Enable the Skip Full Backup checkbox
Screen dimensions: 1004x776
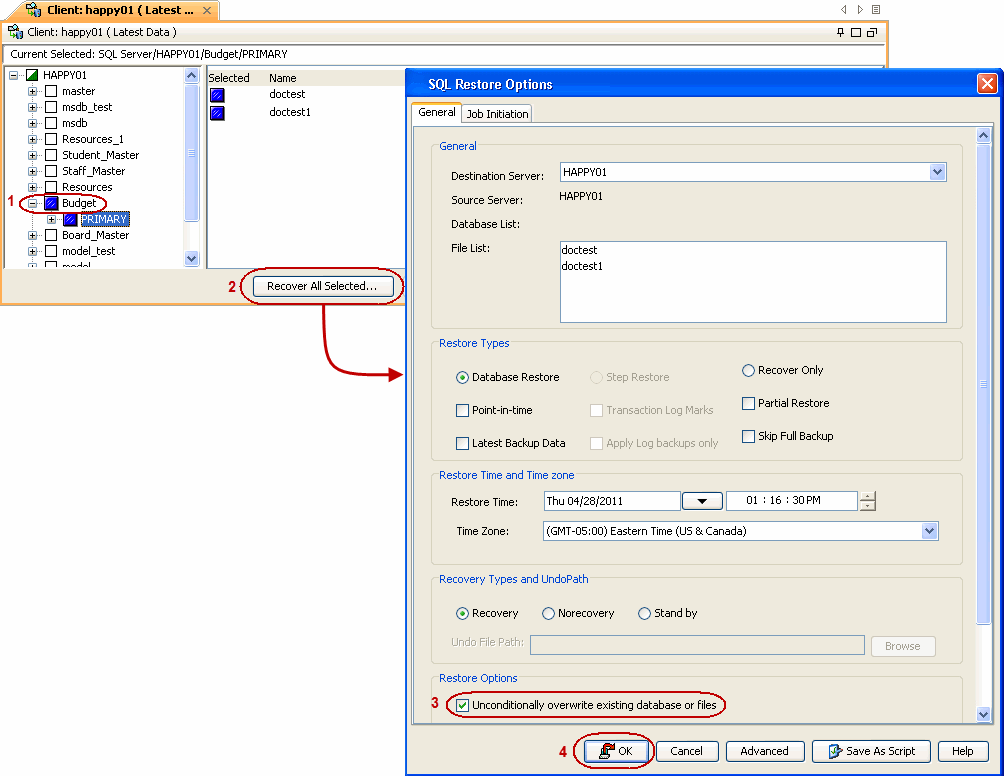(748, 436)
